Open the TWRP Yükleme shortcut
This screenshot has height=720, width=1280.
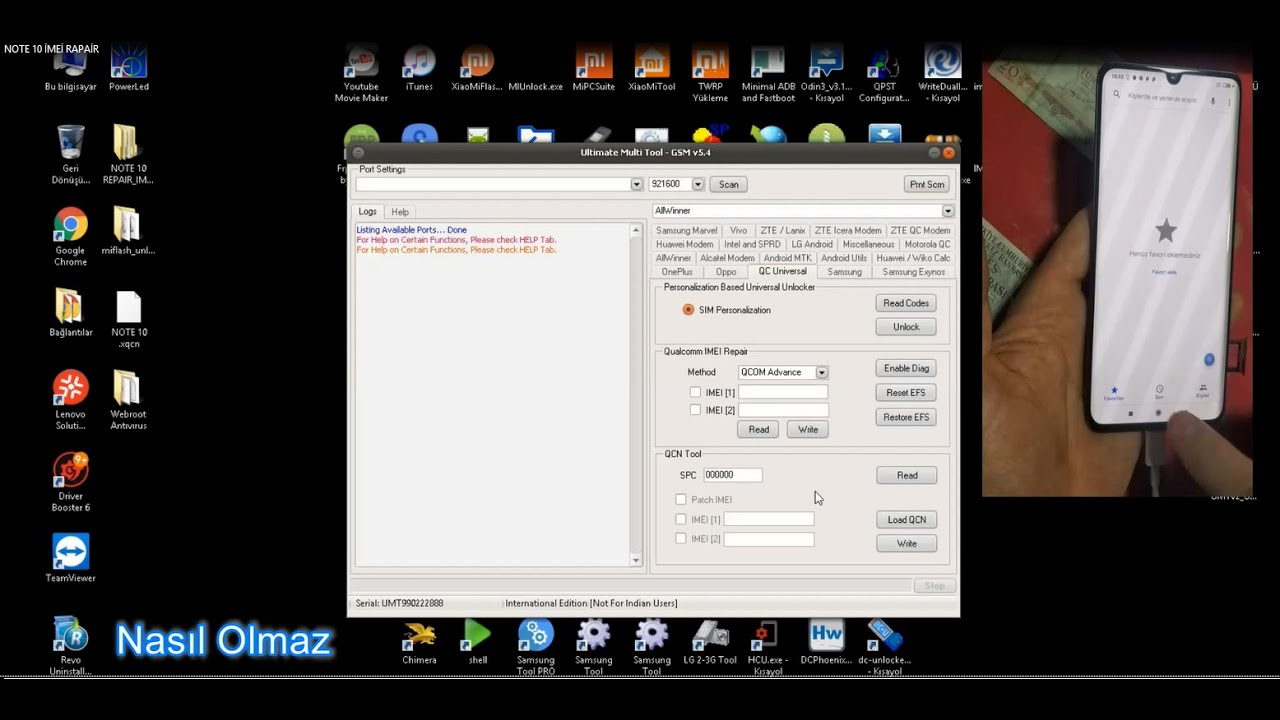(710, 74)
